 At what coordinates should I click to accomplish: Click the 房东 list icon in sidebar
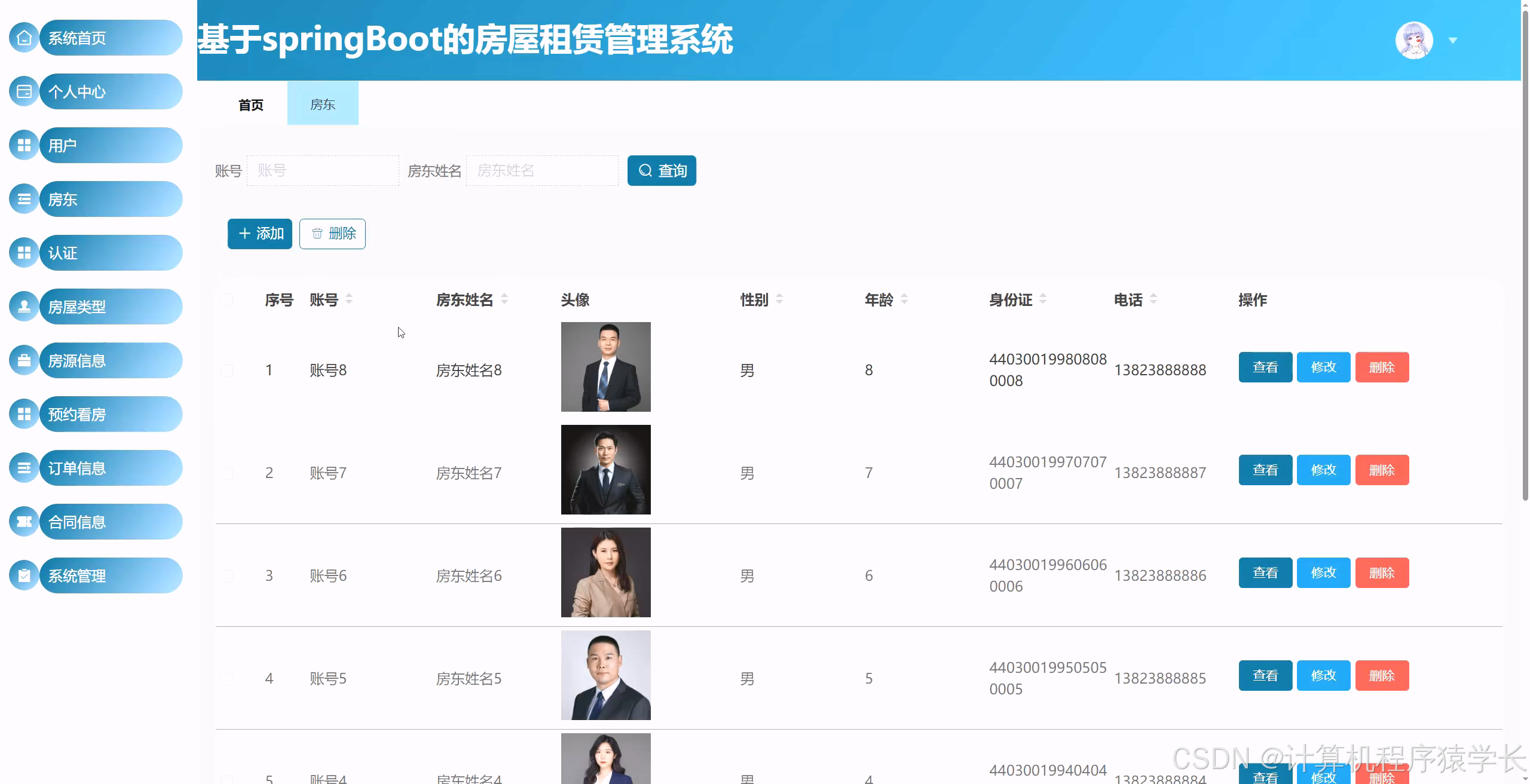click(24, 198)
